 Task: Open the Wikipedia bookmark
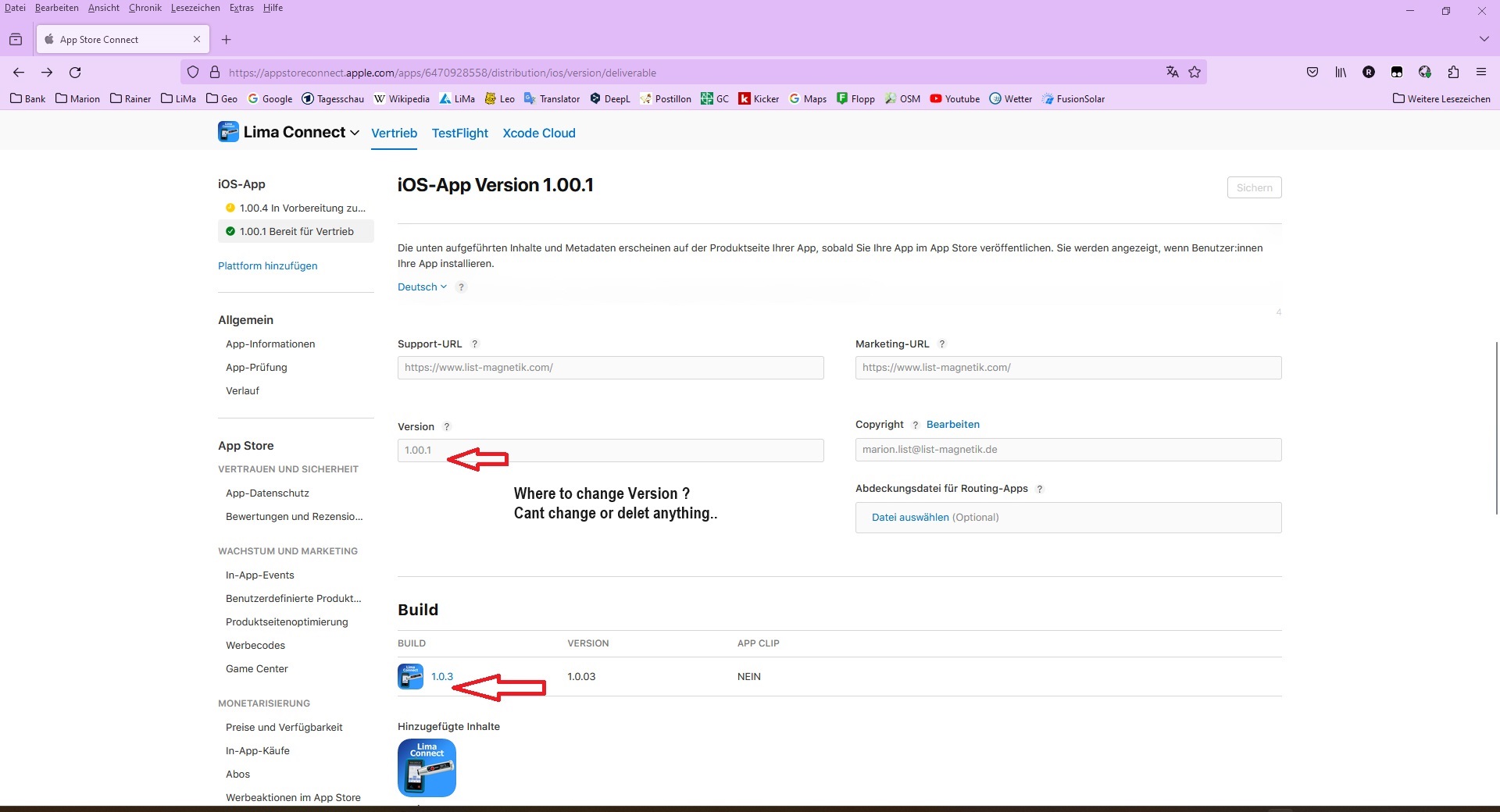402,99
